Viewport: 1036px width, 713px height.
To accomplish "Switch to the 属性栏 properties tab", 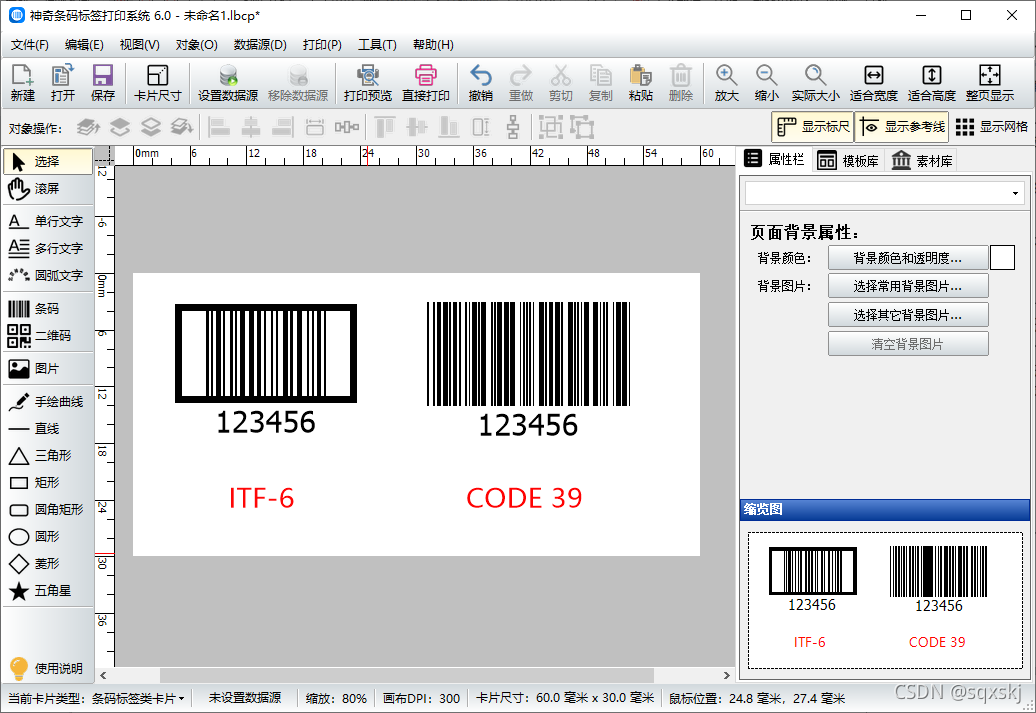I will click(x=774, y=159).
